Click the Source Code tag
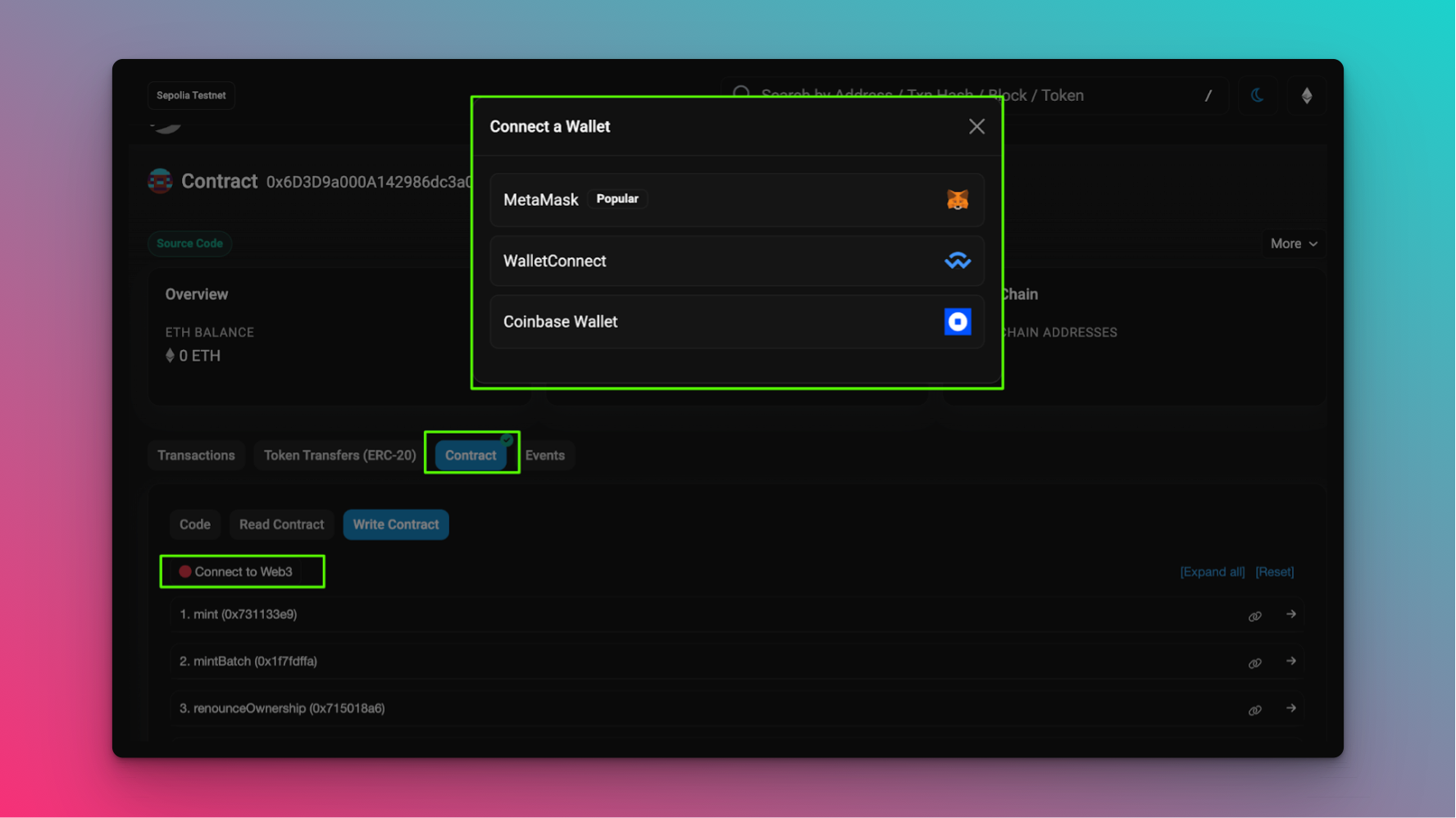1456x818 pixels. coord(189,243)
